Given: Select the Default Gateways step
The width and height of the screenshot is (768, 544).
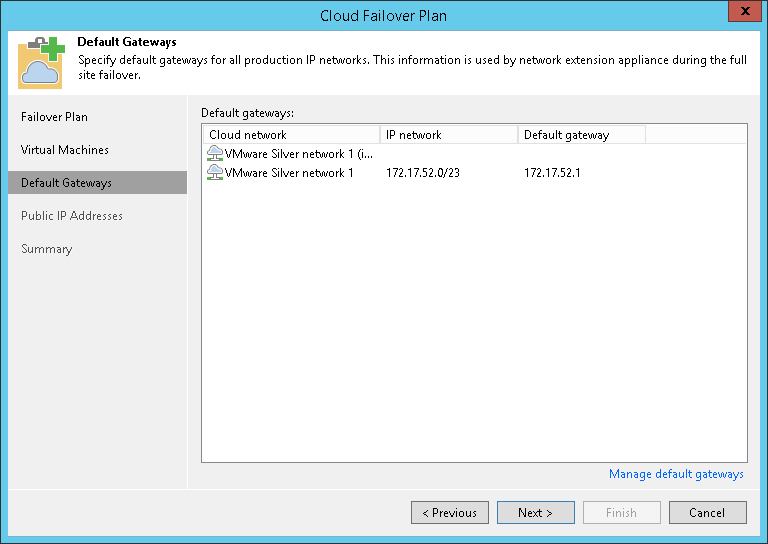Looking at the screenshot, I should coord(97,183).
